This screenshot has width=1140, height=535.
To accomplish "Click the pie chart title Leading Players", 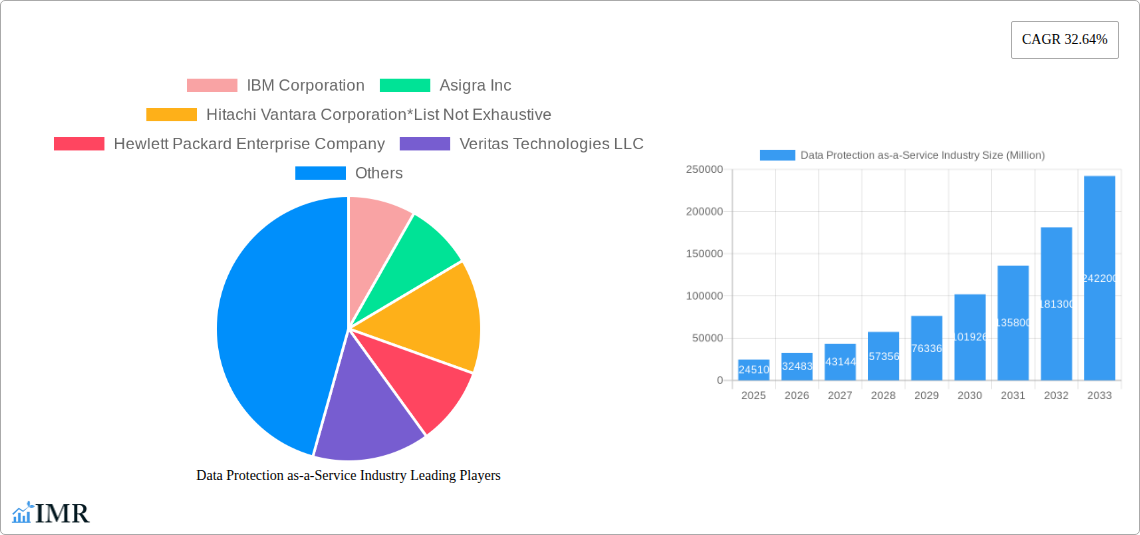I will pos(348,475).
